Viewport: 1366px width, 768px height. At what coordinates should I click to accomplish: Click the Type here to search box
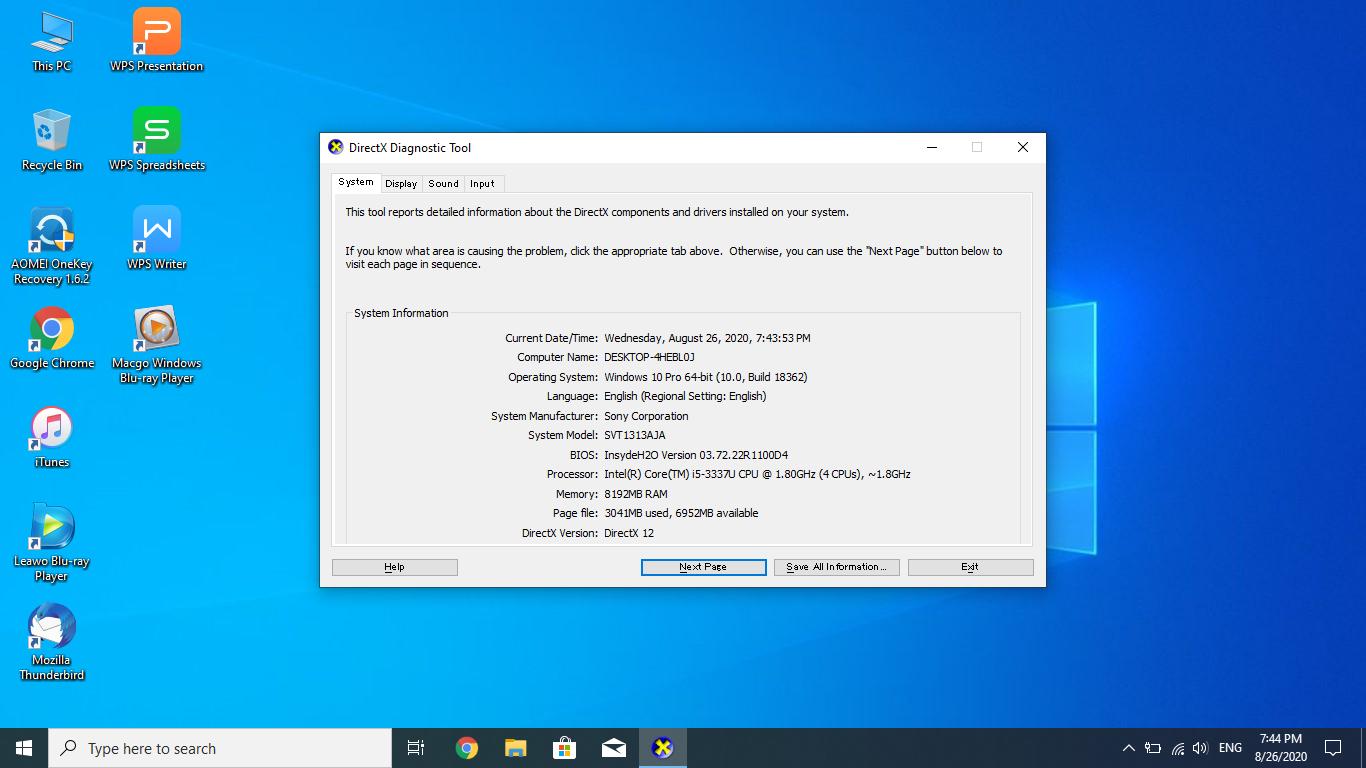click(x=220, y=748)
